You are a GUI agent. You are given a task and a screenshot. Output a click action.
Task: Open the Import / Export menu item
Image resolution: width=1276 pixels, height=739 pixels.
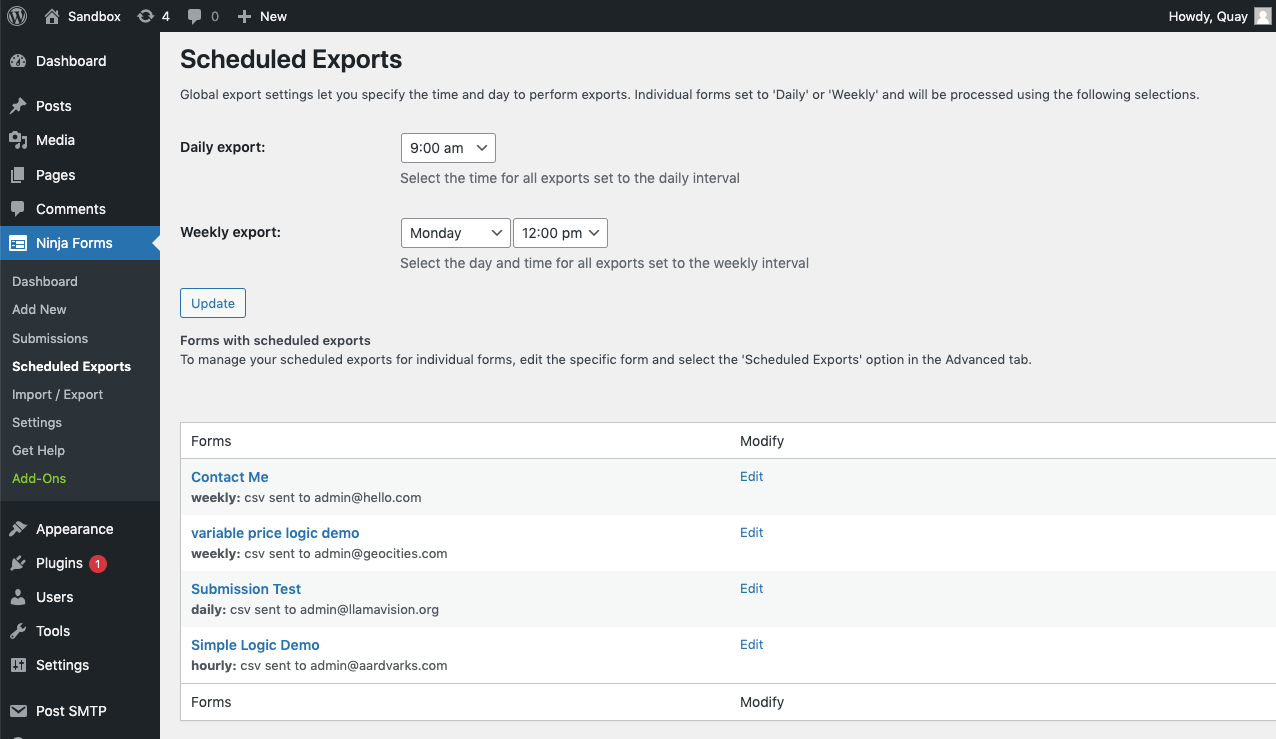pos(57,394)
